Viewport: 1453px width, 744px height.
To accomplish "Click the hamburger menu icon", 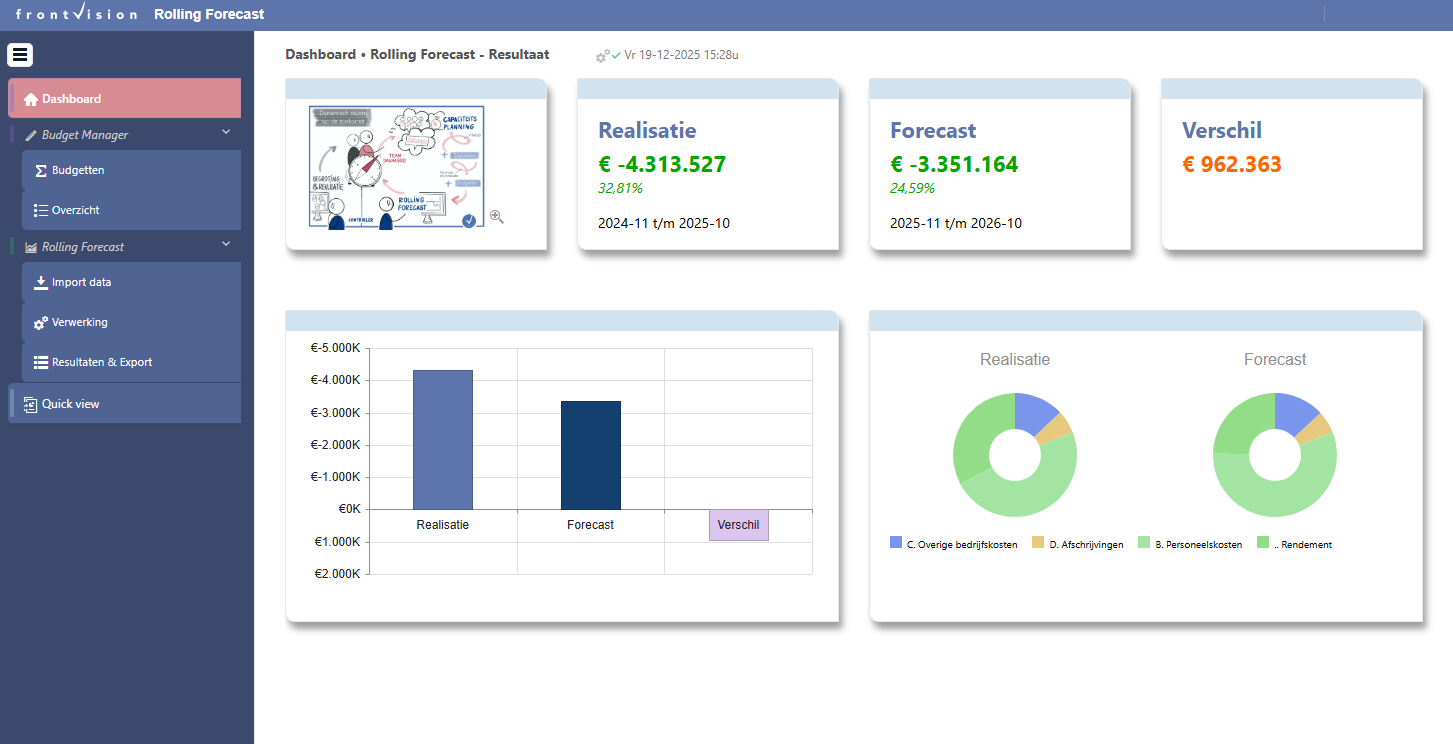I will tap(21, 56).
